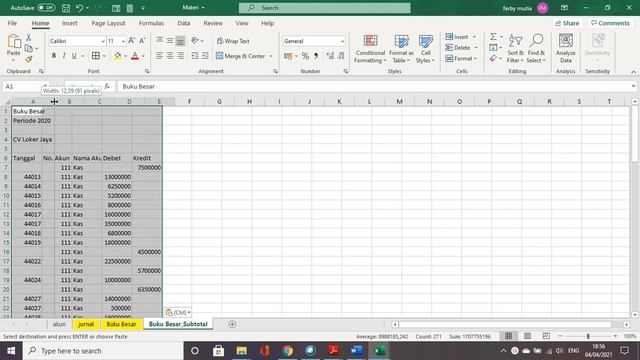Image resolution: width=640 pixels, height=360 pixels.
Task: Open Paste Options (Ctrl) dropdown
Action: [x=178, y=312]
